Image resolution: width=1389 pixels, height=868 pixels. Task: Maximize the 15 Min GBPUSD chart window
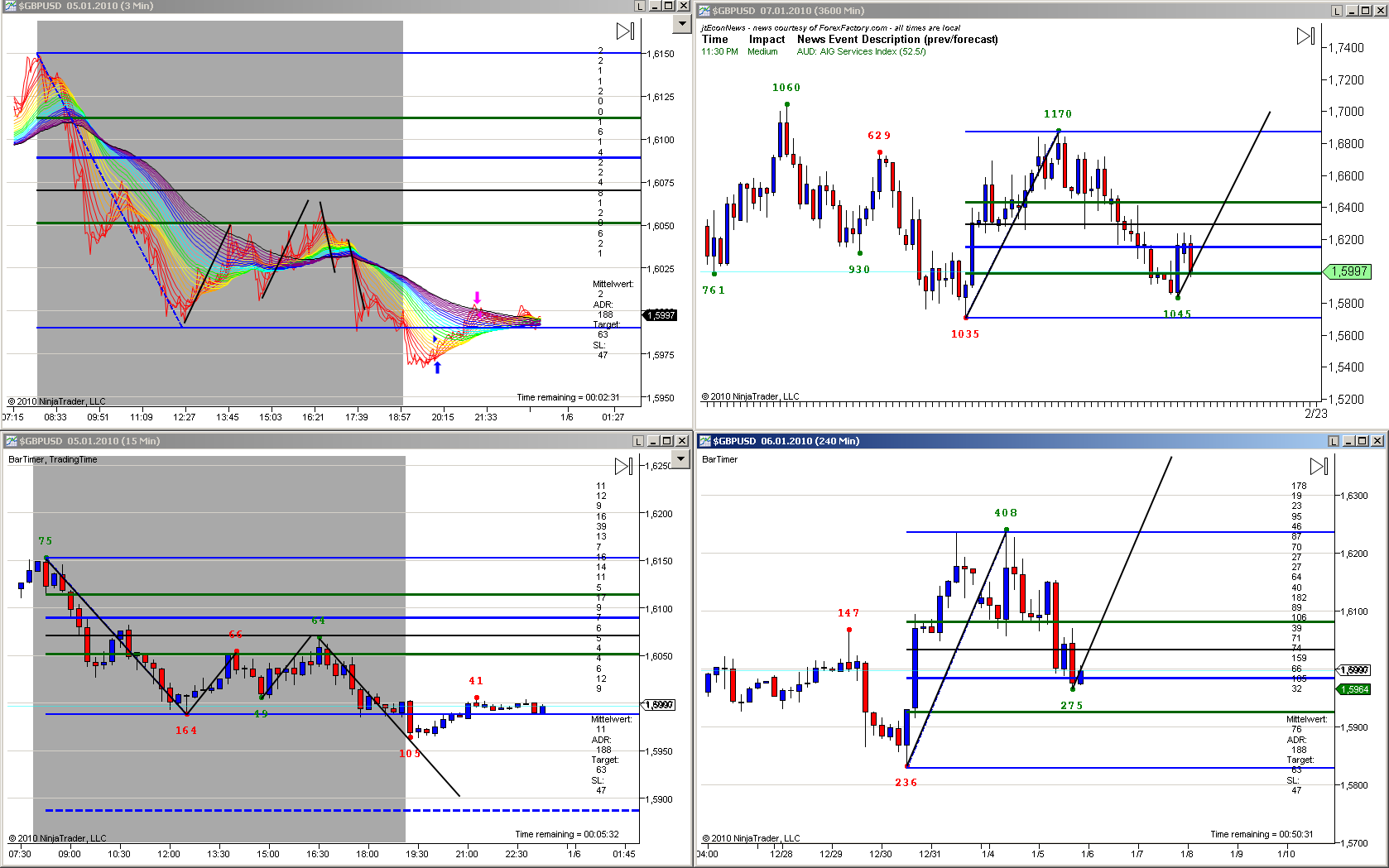[668, 441]
